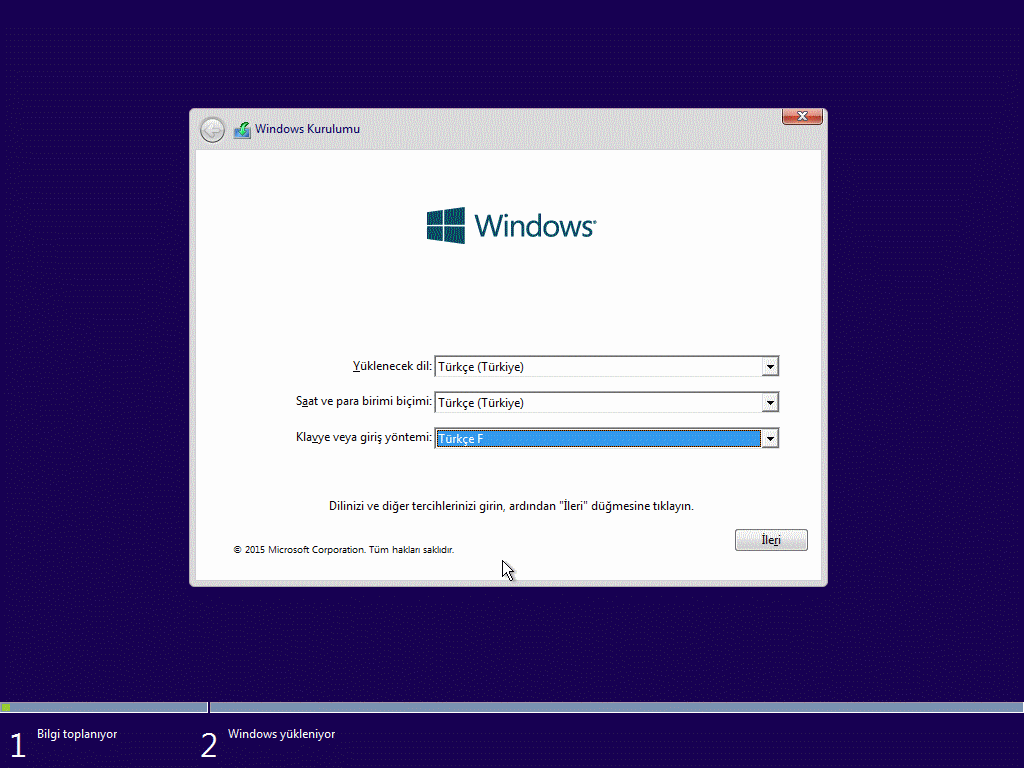
Task: Click the Saat ve para birimi biçimi label
Action: point(364,401)
